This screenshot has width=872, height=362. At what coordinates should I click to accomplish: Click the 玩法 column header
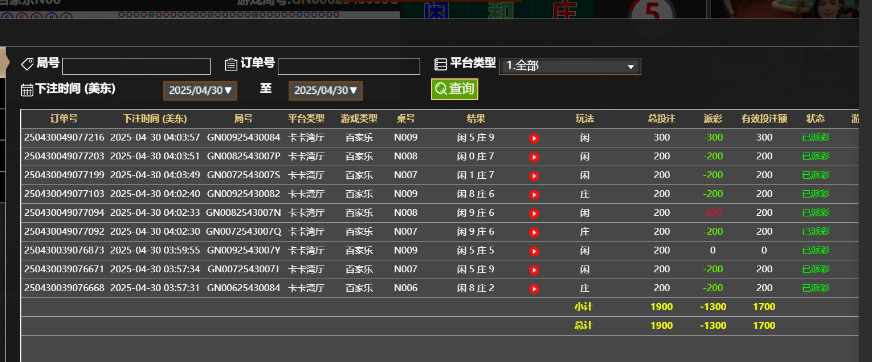[x=584, y=118]
